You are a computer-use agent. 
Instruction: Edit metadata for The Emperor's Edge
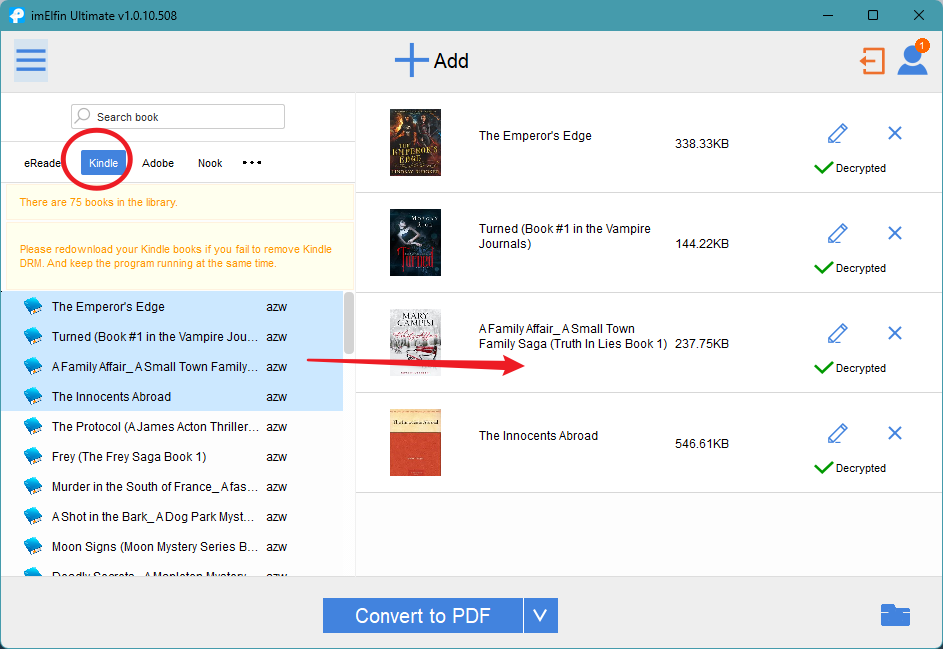pos(837,132)
